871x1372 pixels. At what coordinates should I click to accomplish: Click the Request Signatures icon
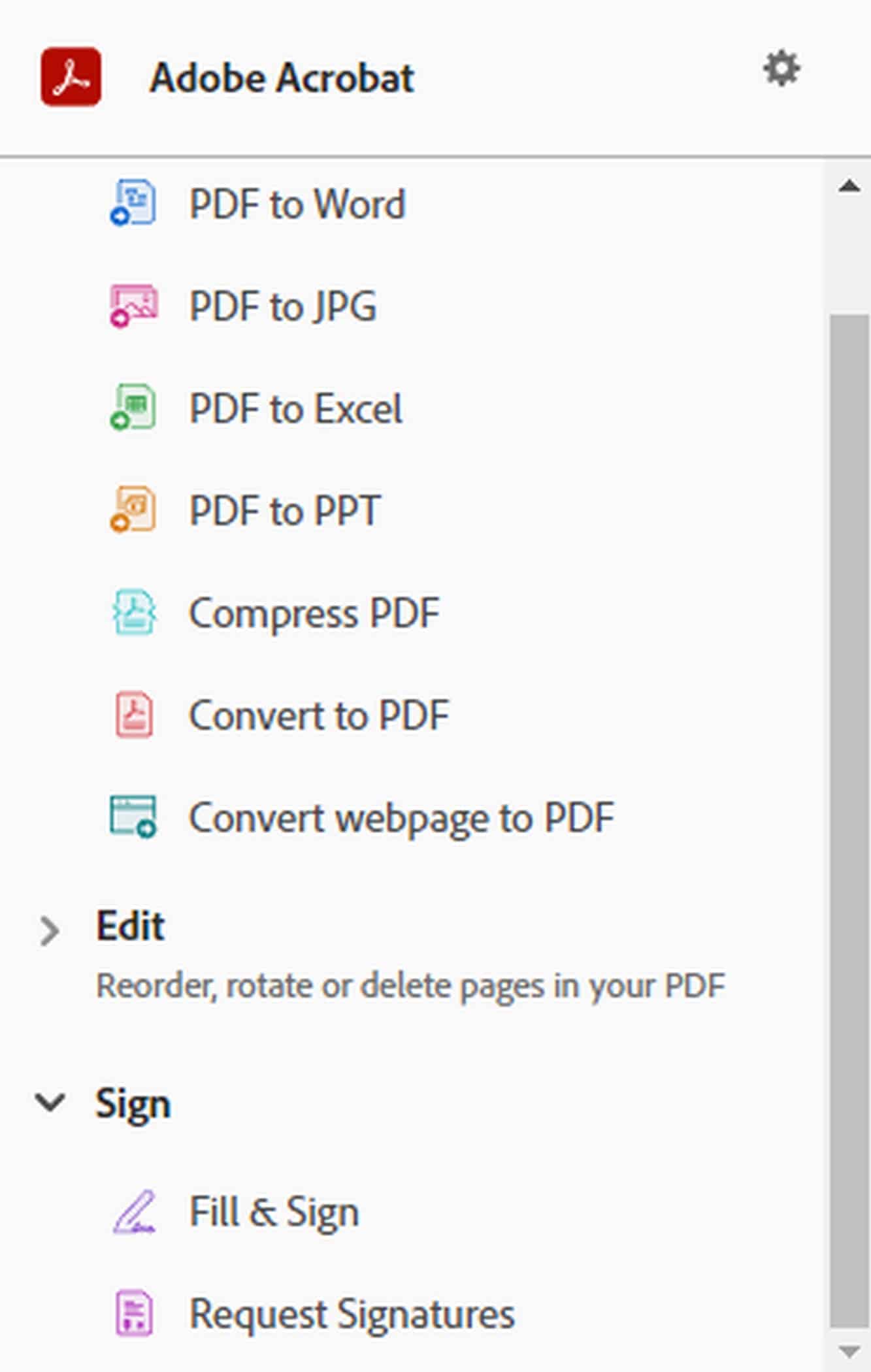pyautogui.click(x=134, y=1313)
